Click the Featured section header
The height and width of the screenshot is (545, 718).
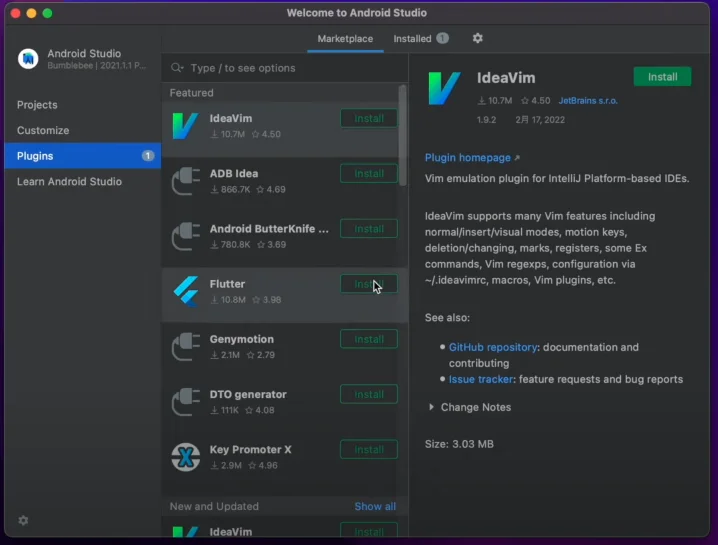191,93
